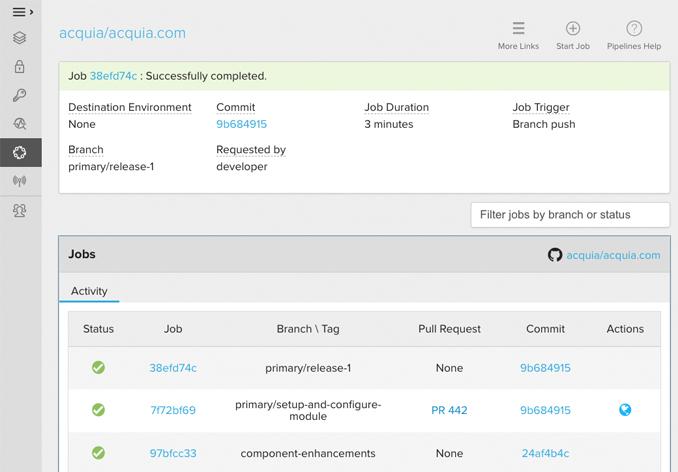Click the 3 minutes duration value
Screen dimensions: 678x472
389,124
